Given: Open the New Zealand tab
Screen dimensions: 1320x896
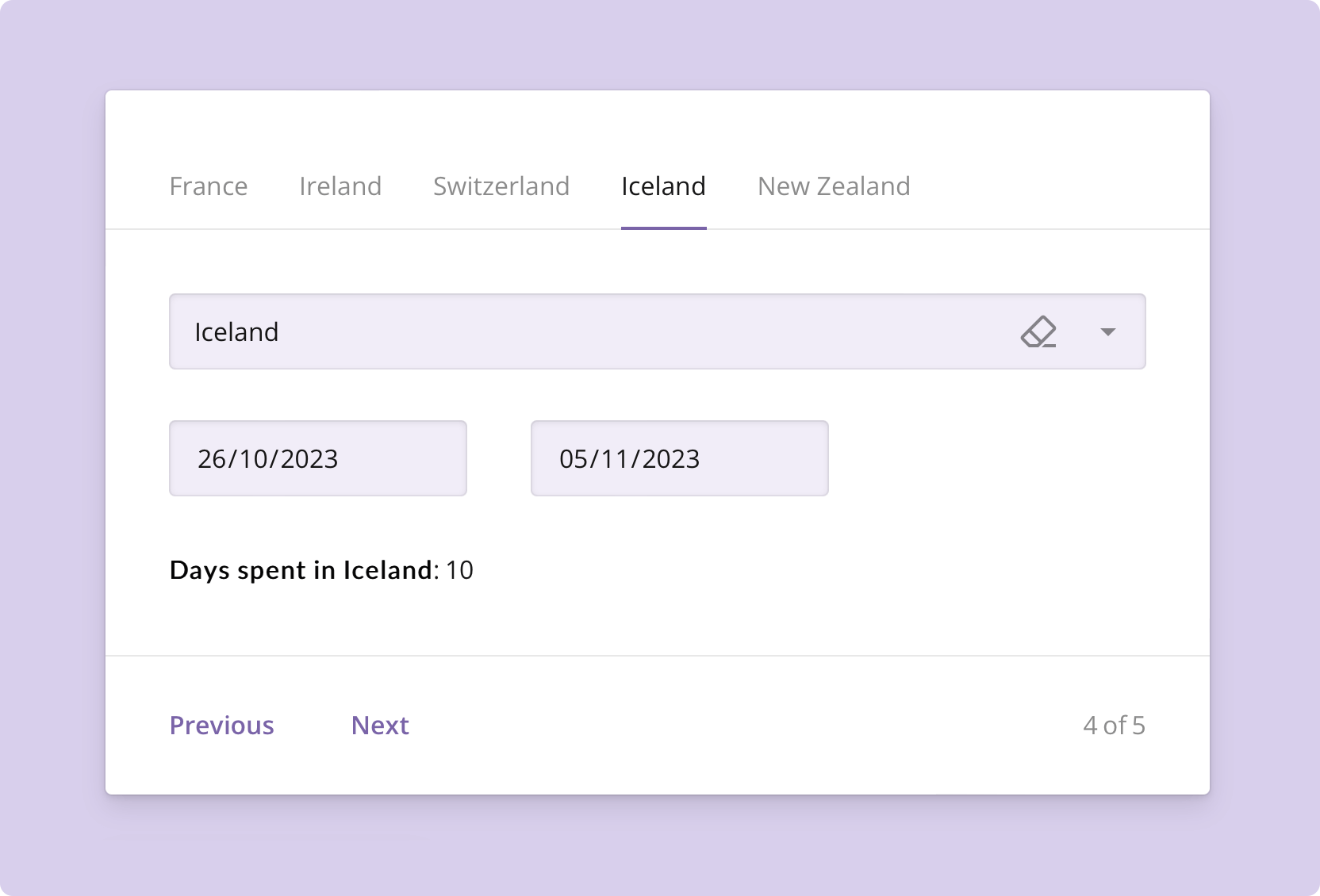Looking at the screenshot, I should (834, 186).
